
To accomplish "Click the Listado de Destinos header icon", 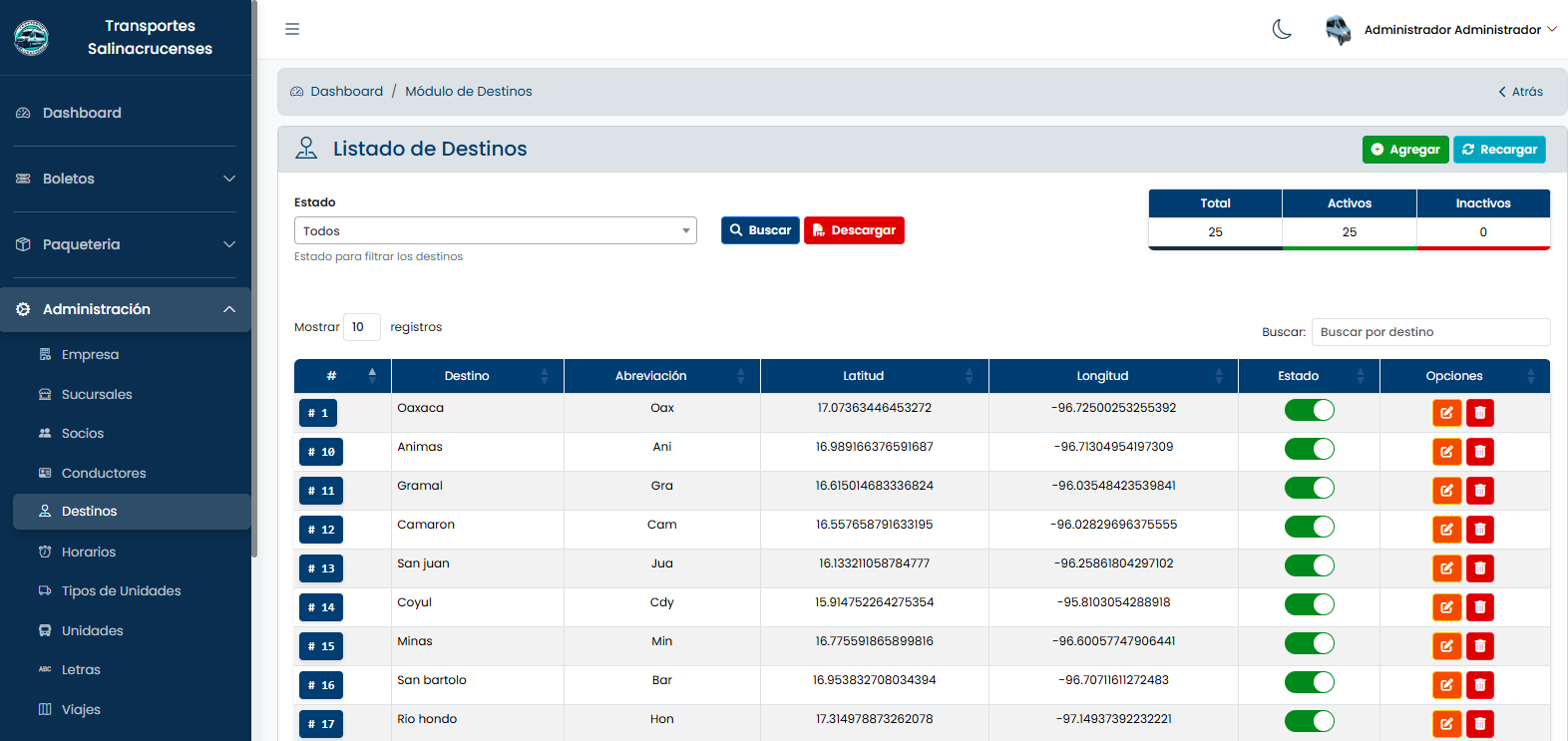I will pos(306,149).
